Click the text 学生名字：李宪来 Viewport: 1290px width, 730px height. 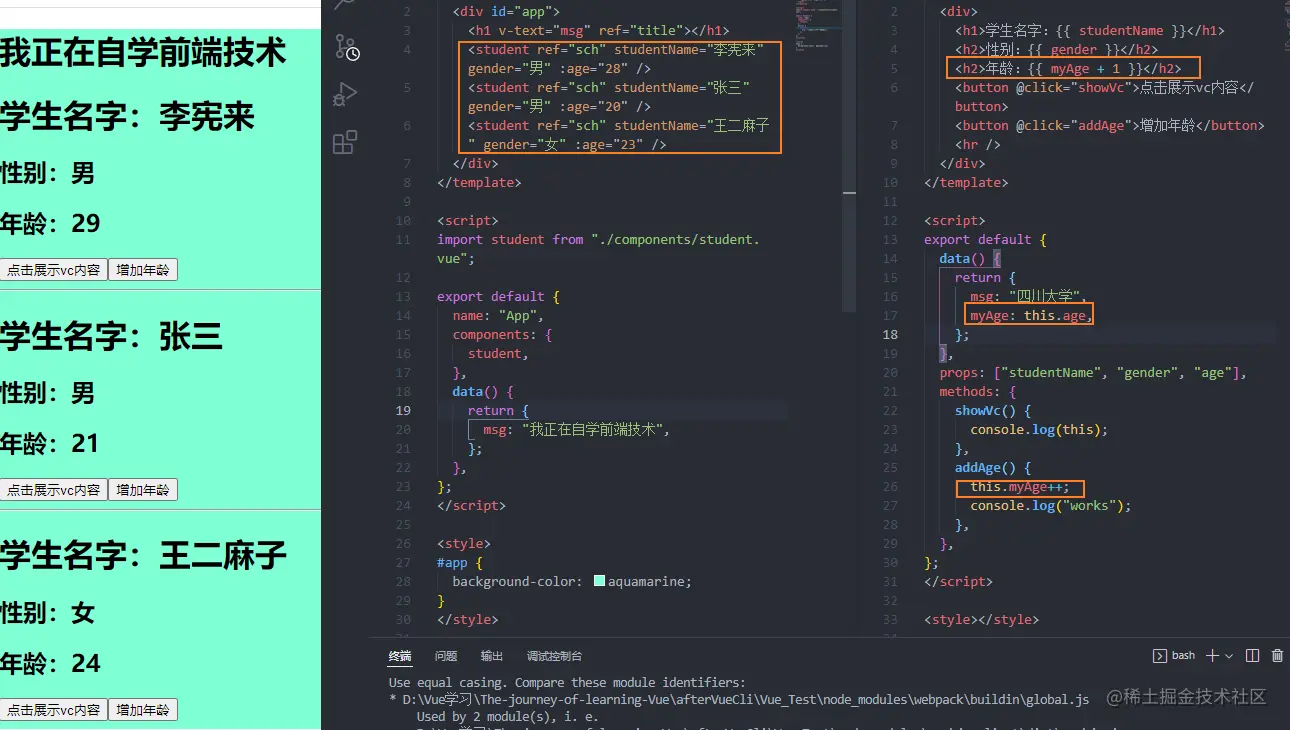(x=127, y=117)
